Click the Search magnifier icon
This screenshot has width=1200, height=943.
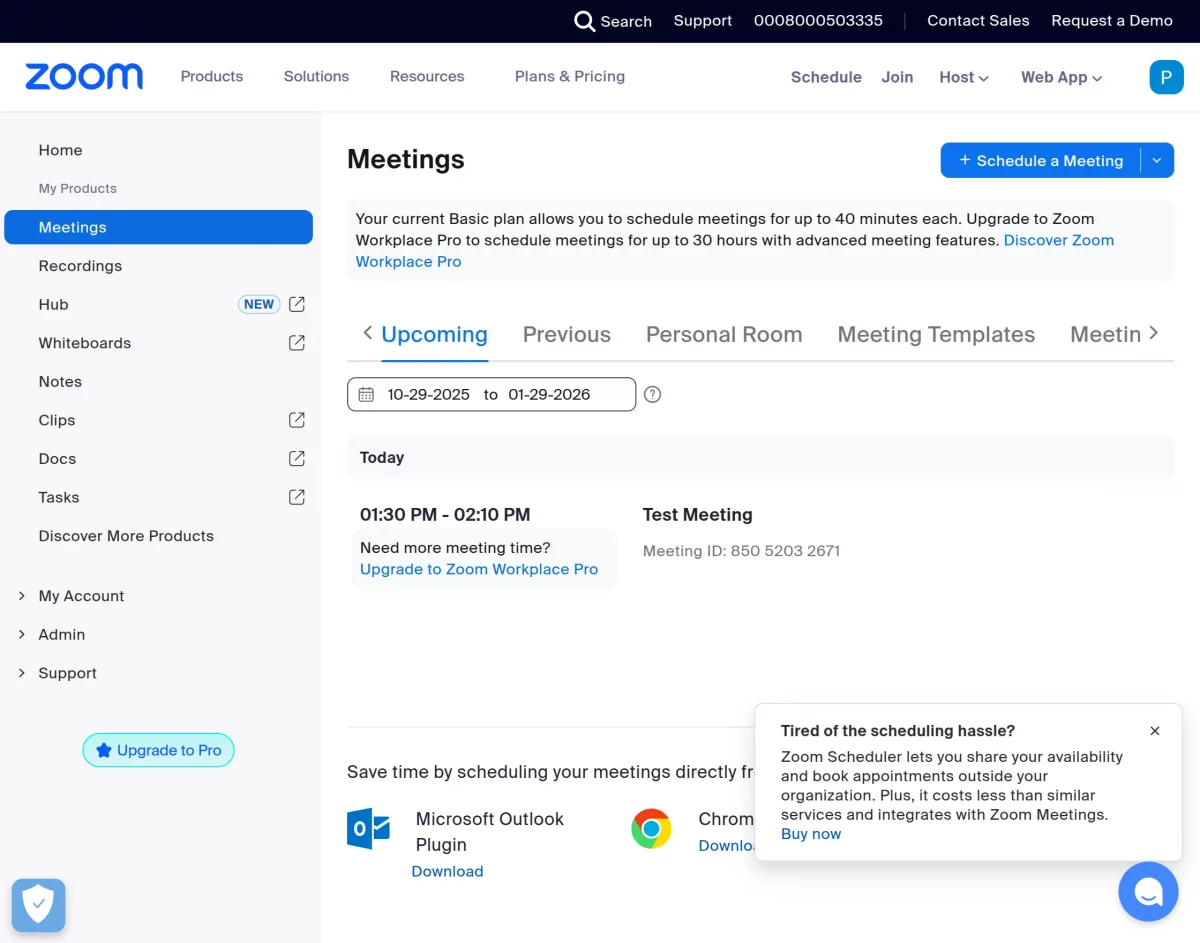pyautogui.click(x=584, y=21)
